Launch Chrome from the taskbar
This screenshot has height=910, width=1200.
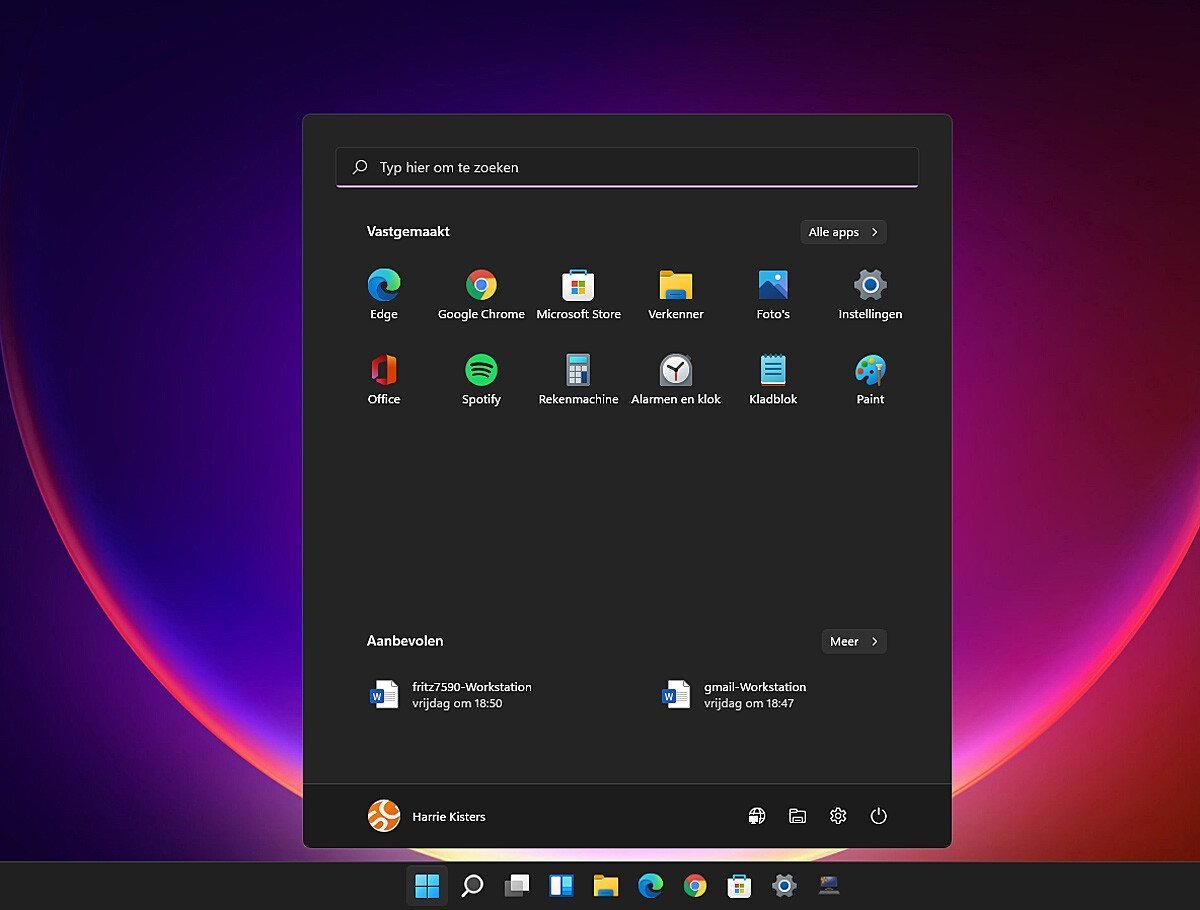tap(695, 885)
